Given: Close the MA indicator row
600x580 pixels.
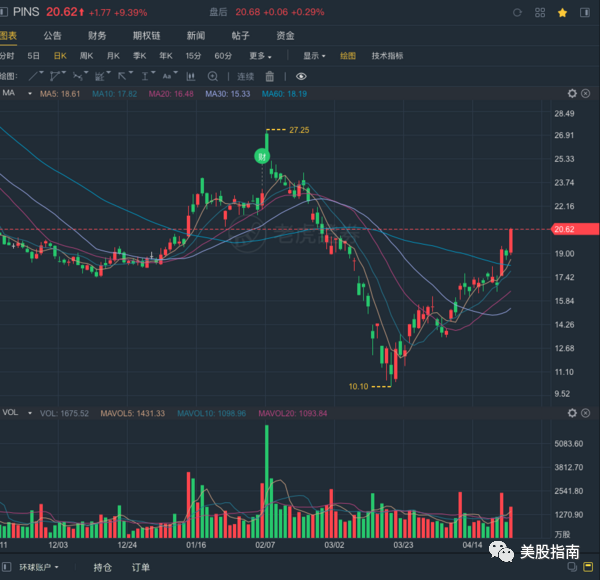Looking at the screenshot, I should pos(587,93).
